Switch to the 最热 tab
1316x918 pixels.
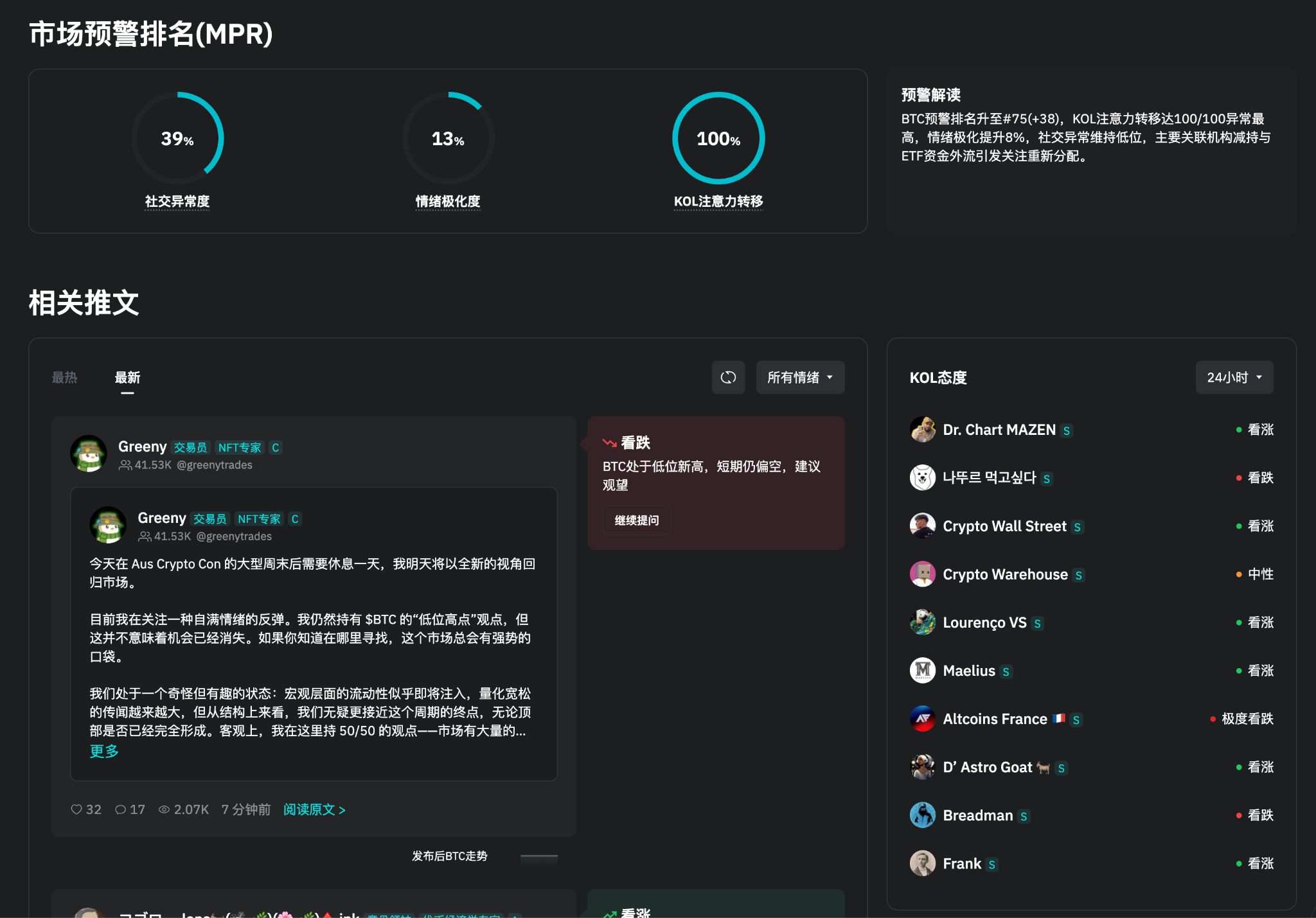point(64,378)
